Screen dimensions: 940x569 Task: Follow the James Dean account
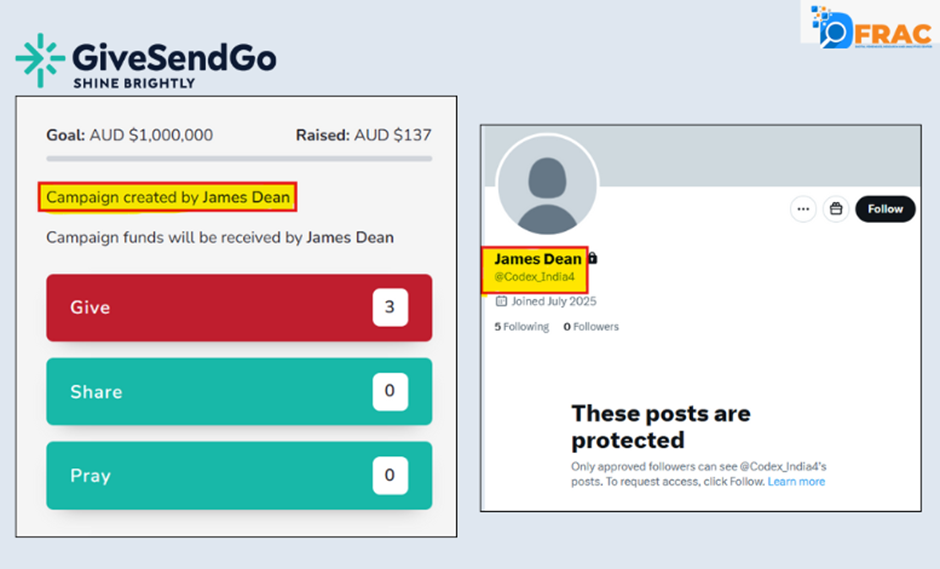pos(885,209)
